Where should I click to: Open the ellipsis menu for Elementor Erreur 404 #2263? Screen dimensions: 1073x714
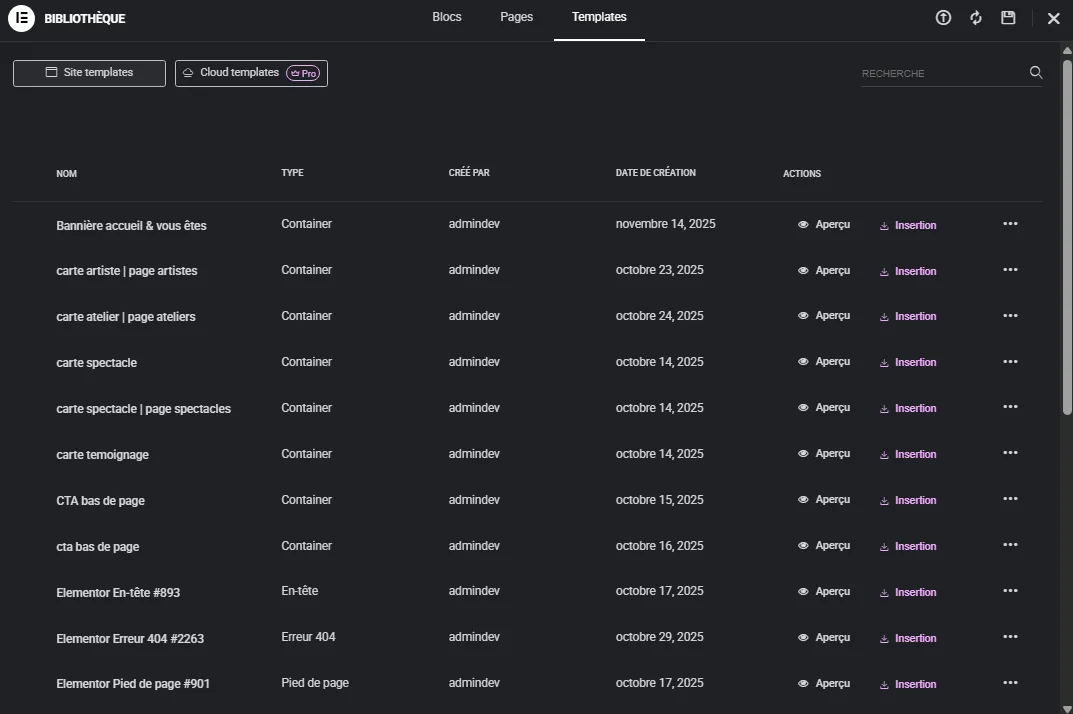point(1010,636)
